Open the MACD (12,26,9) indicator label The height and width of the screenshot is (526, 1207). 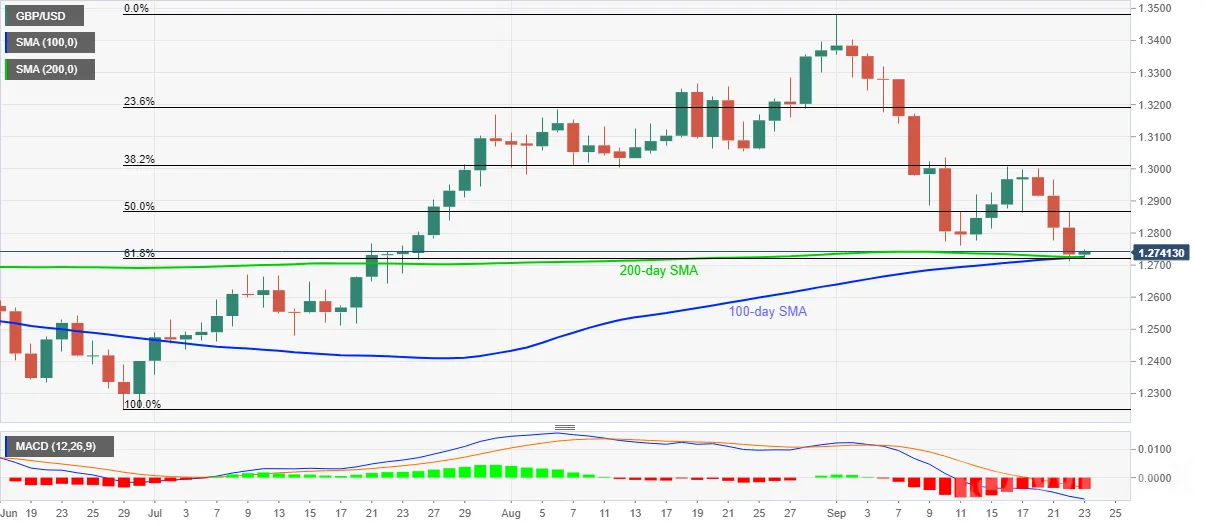point(59,444)
